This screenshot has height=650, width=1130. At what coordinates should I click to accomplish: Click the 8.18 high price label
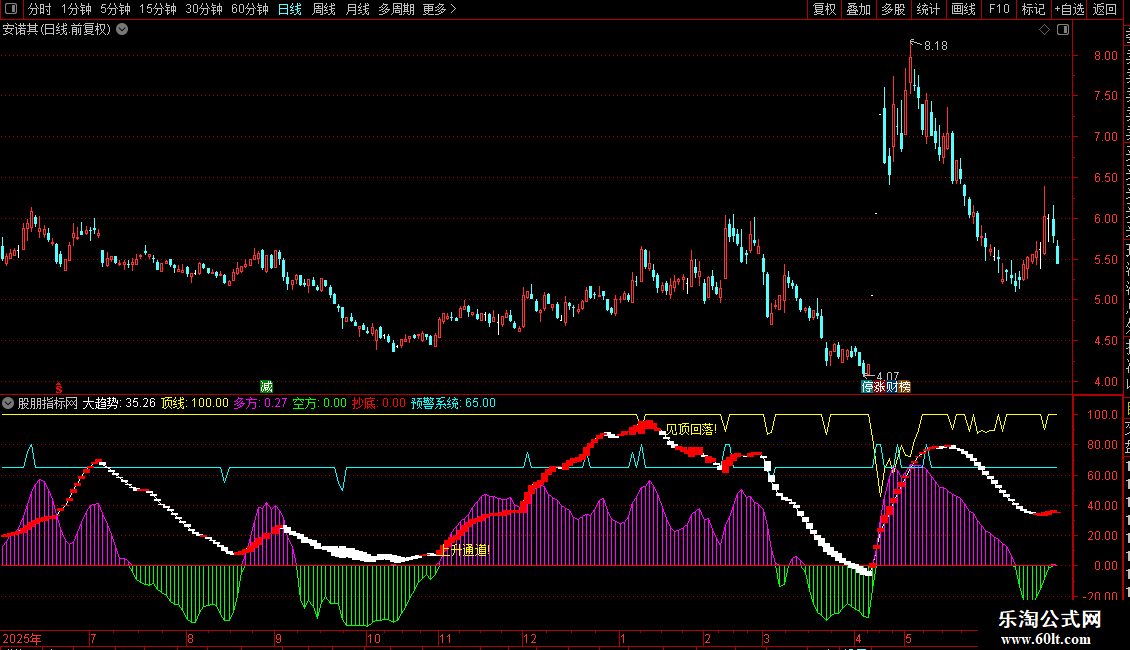(x=935, y=45)
